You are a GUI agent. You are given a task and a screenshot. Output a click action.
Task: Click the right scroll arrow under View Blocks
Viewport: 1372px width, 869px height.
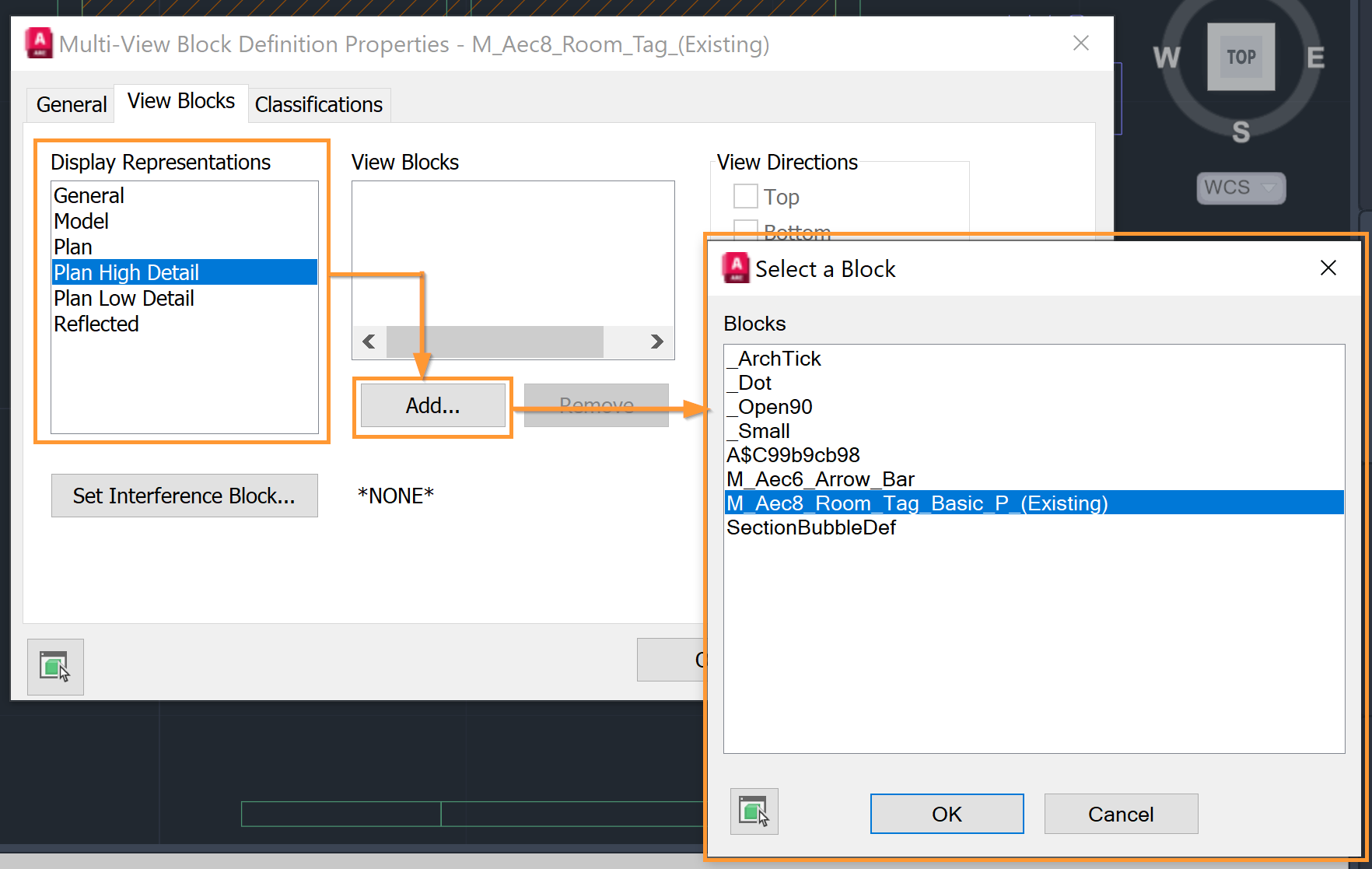tap(656, 342)
